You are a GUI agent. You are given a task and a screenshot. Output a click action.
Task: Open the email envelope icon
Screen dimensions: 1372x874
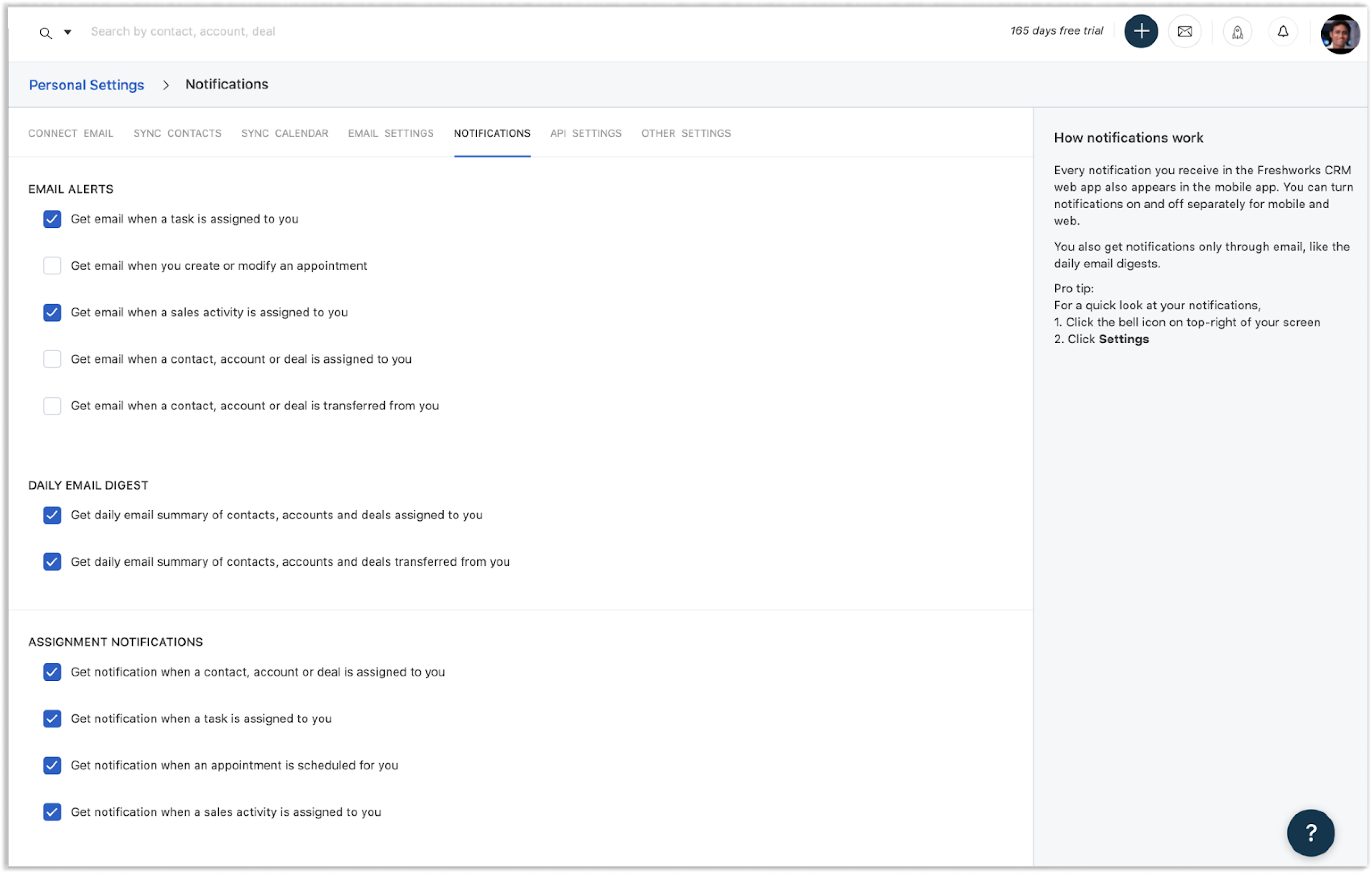pyautogui.click(x=1184, y=31)
